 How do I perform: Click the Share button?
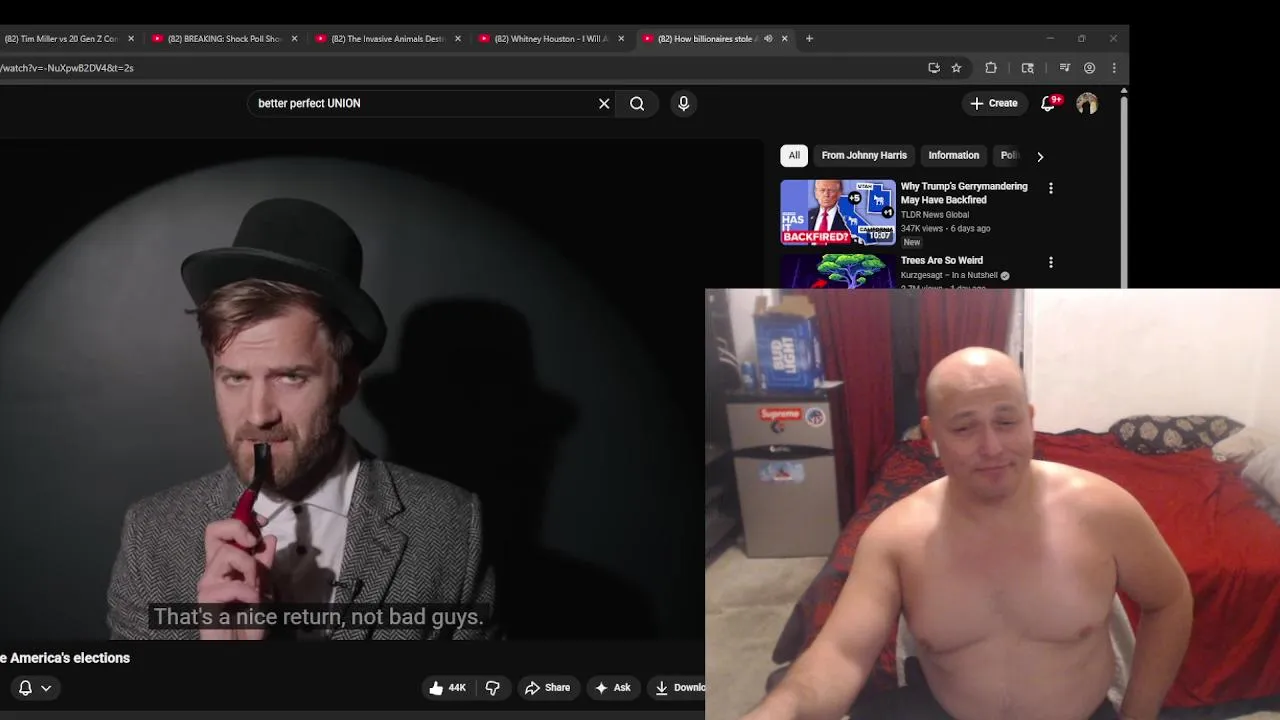547,688
